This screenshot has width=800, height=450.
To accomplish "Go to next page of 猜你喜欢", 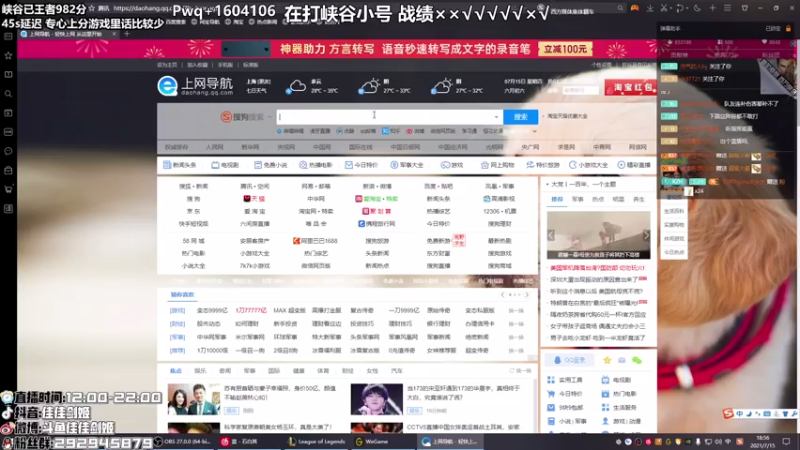I will point(527,295).
